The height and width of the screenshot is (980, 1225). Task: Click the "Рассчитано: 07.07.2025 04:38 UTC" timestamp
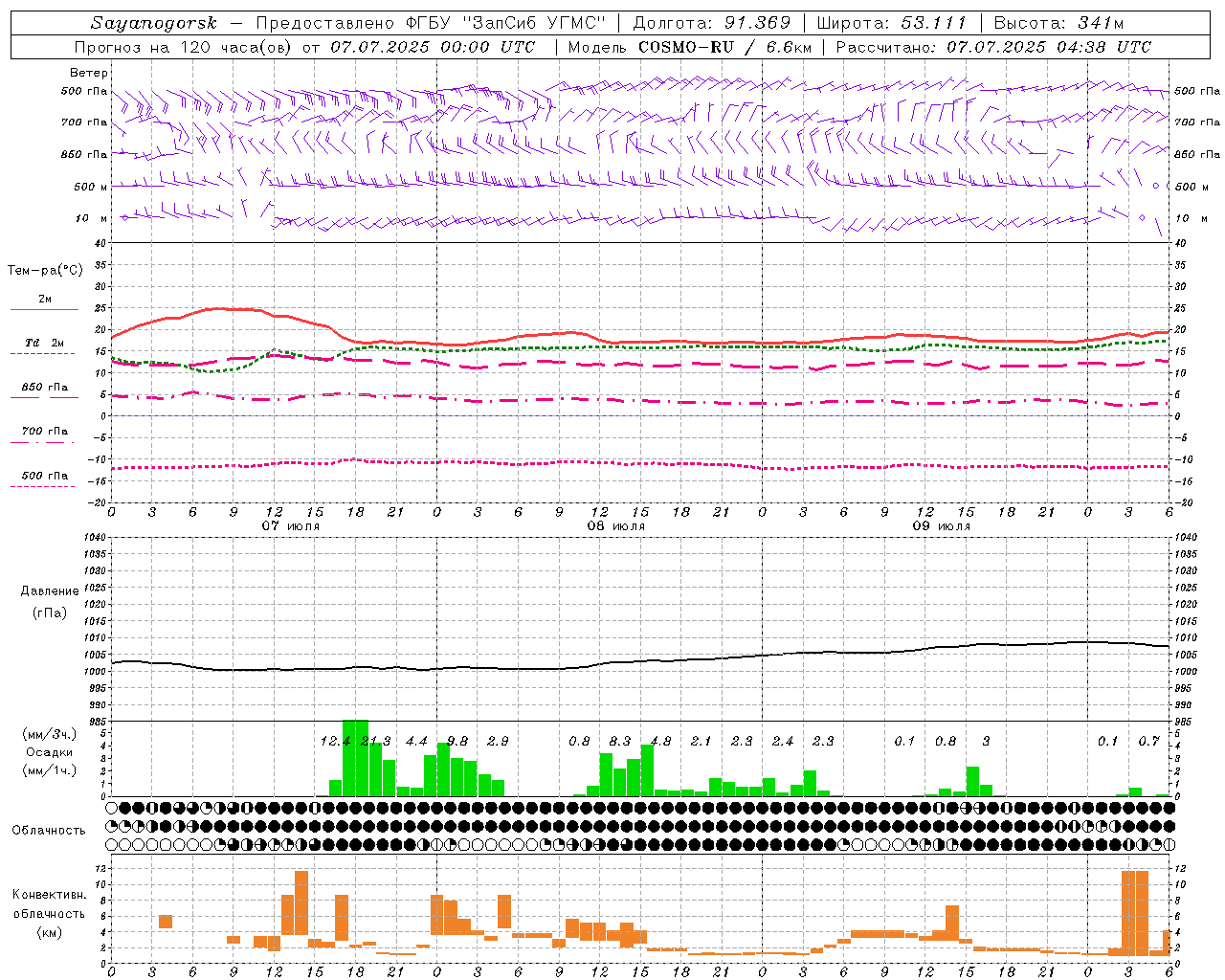[993, 47]
